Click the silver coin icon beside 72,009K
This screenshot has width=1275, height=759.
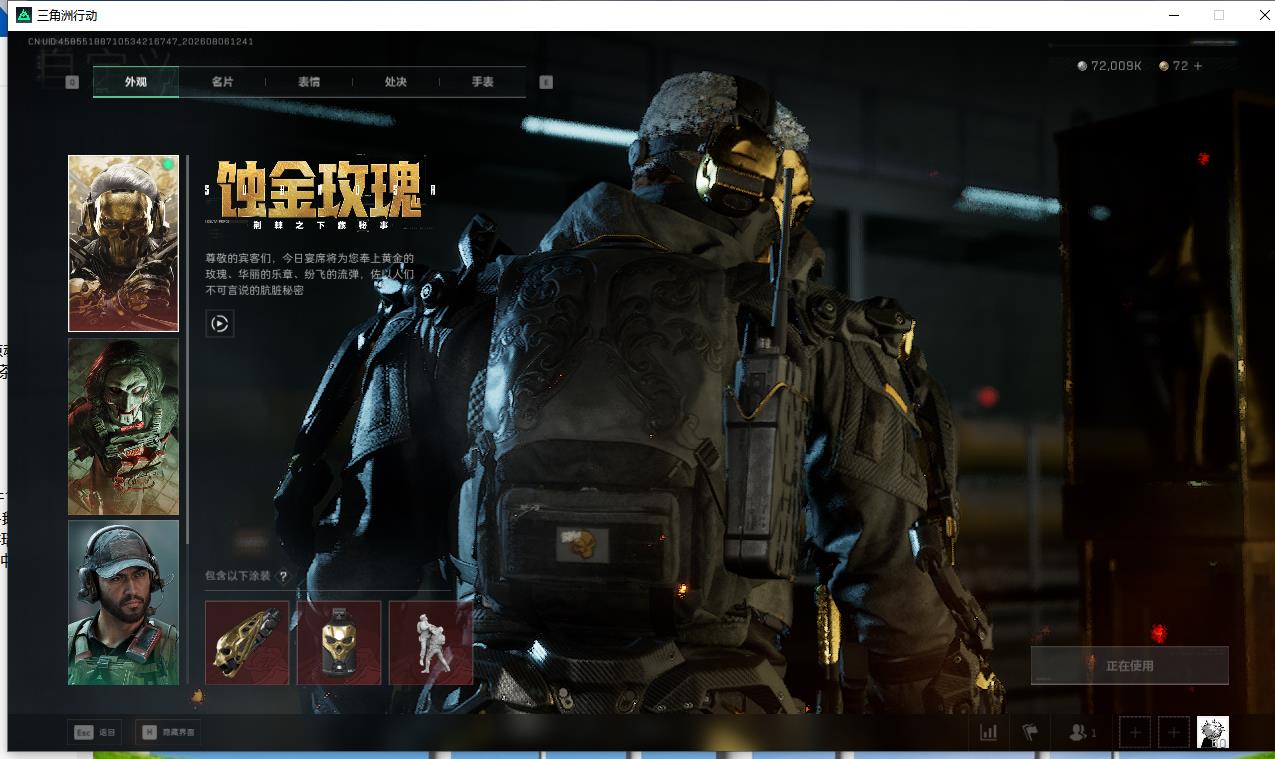1082,66
